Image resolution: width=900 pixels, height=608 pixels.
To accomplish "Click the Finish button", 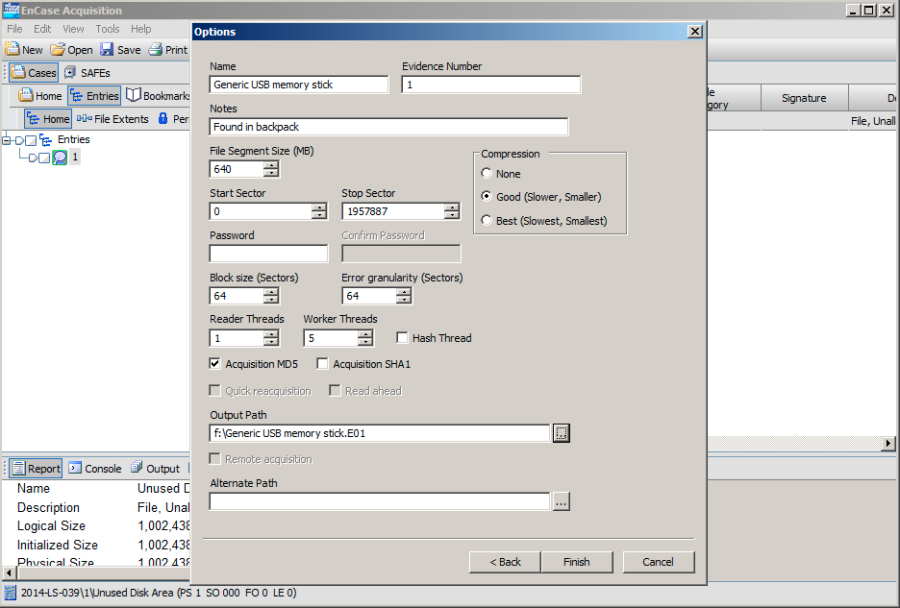I will tap(577, 561).
